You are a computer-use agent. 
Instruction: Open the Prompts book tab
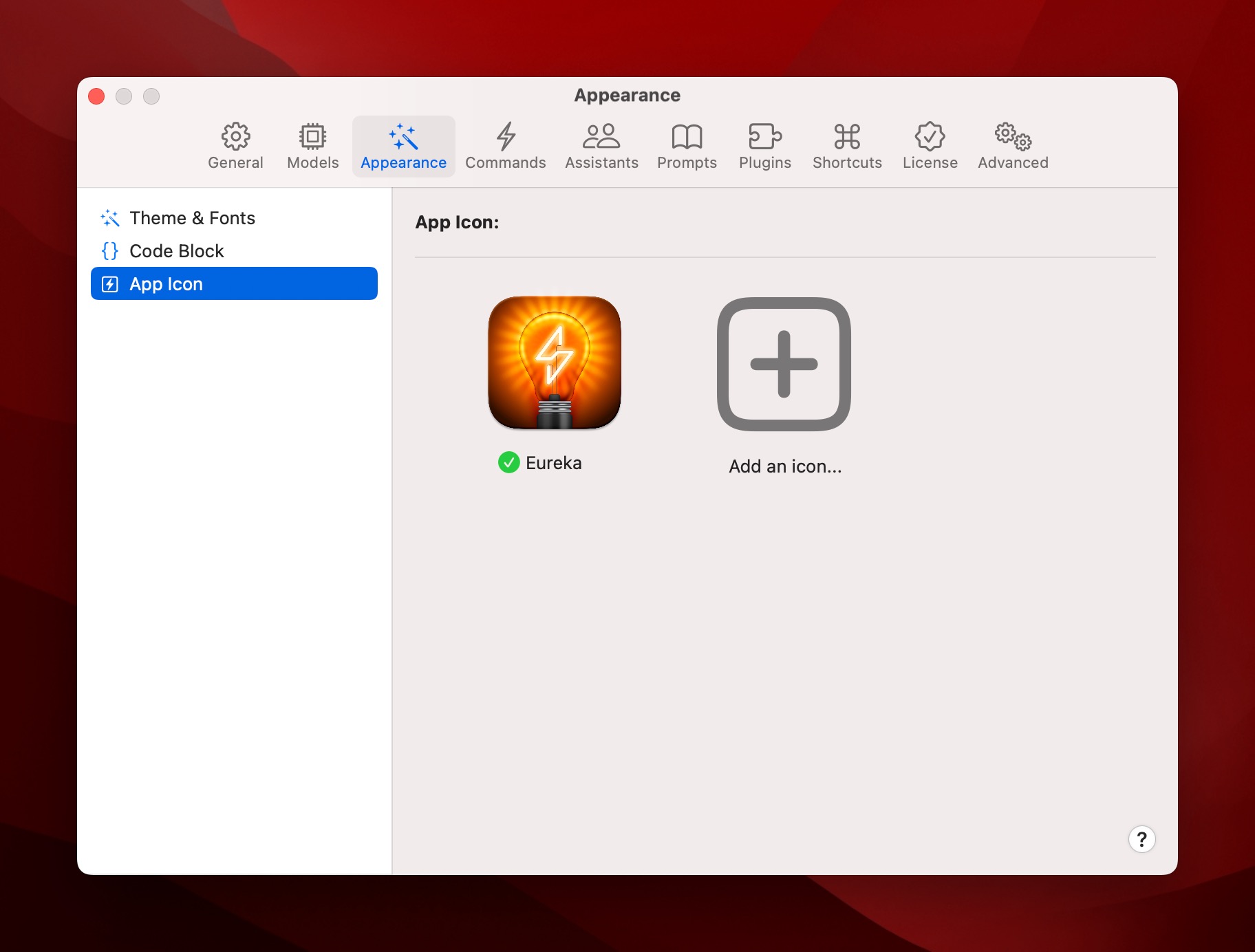pos(687,146)
